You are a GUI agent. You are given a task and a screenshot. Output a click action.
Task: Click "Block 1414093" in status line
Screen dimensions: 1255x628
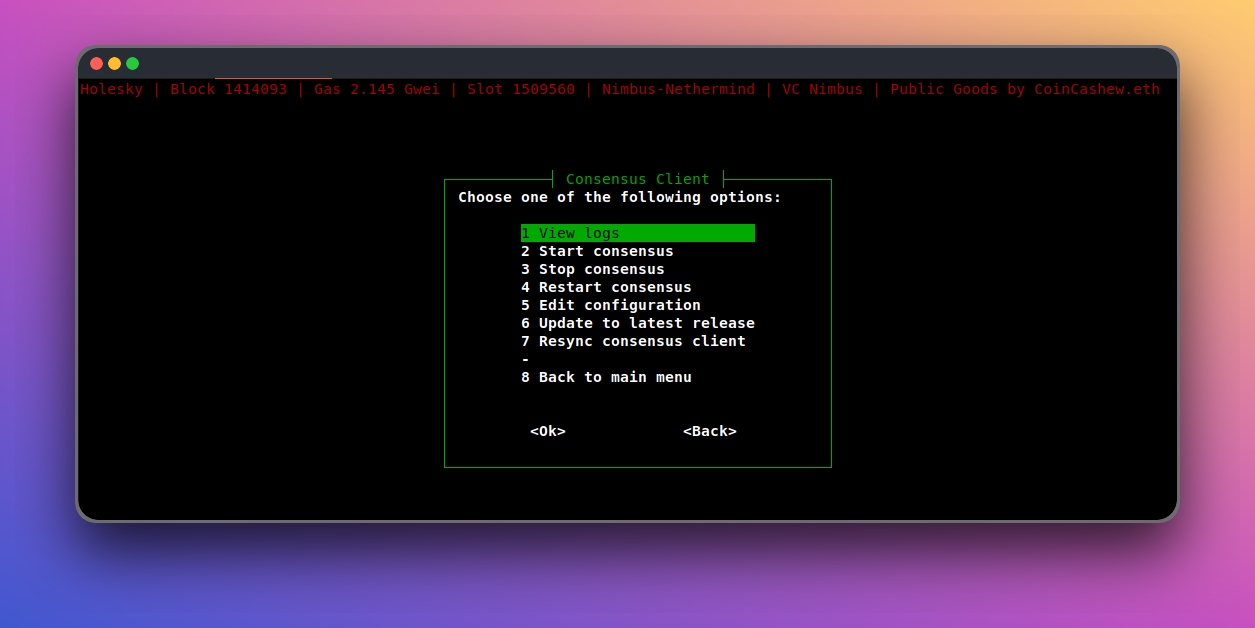[228, 89]
